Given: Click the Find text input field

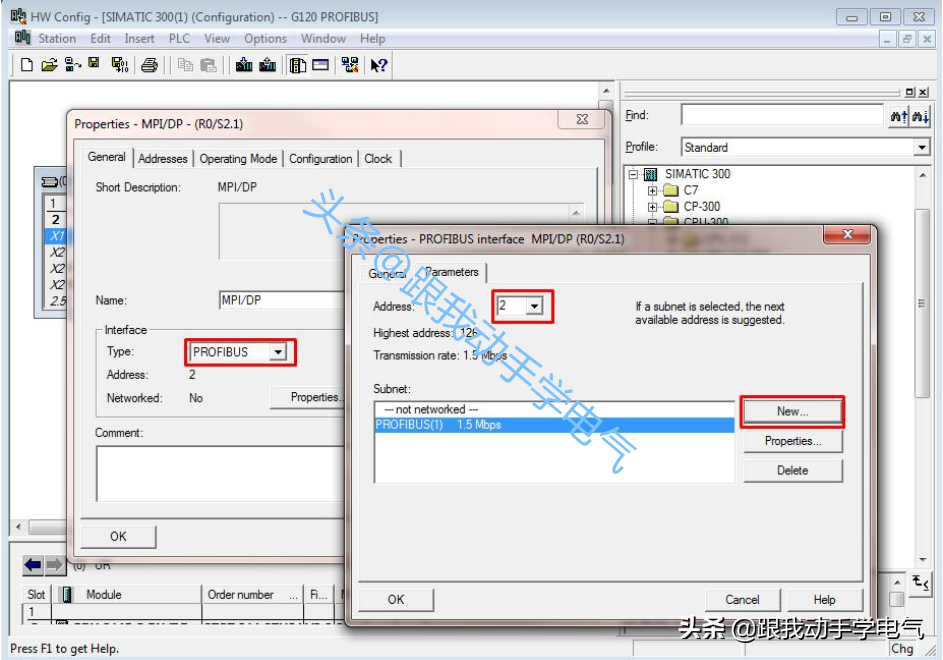Looking at the screenshot, I should click(782, 116).
